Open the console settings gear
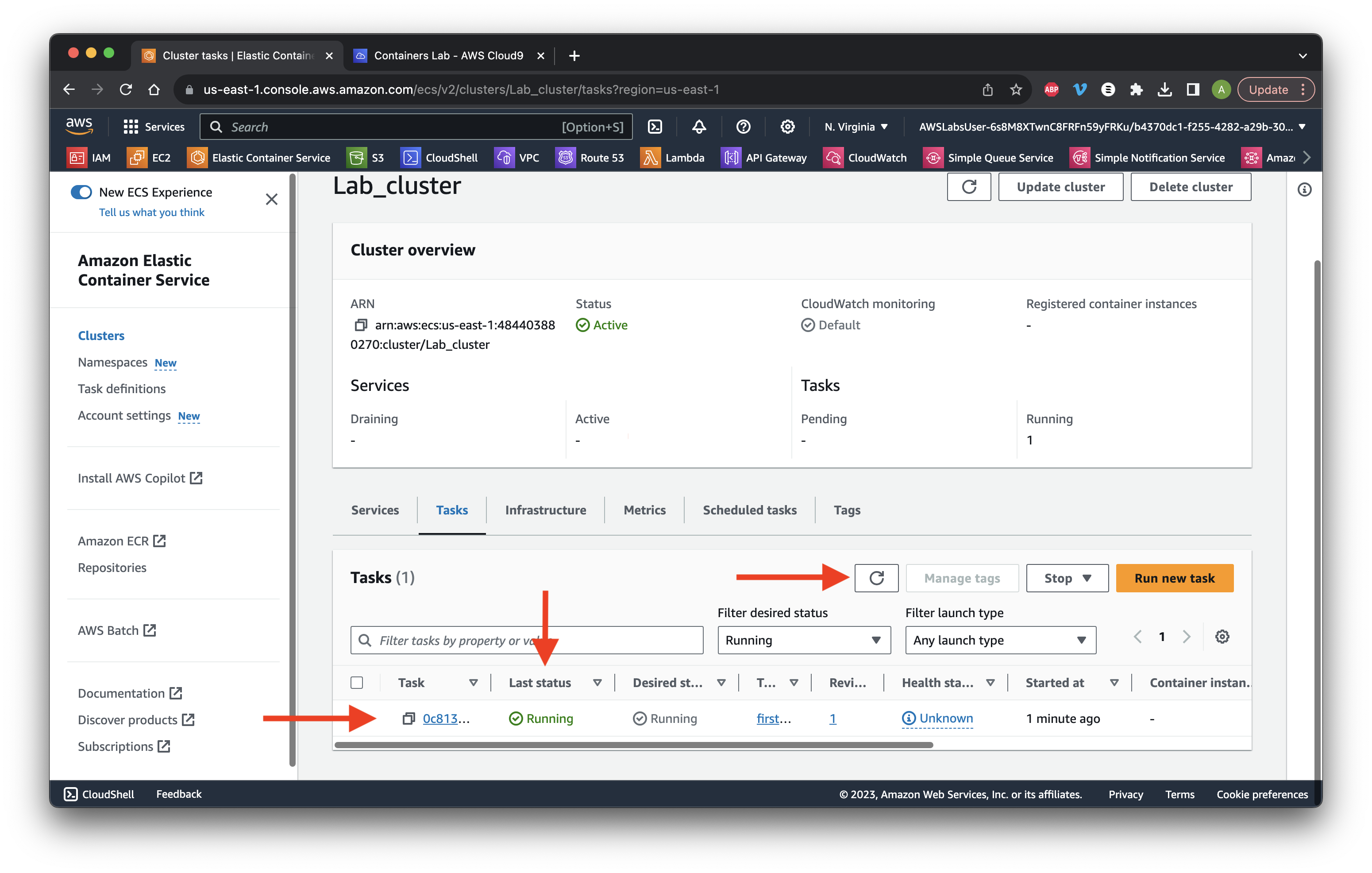Viewport: 1372px width, 873px height. [x=787, y=127]
